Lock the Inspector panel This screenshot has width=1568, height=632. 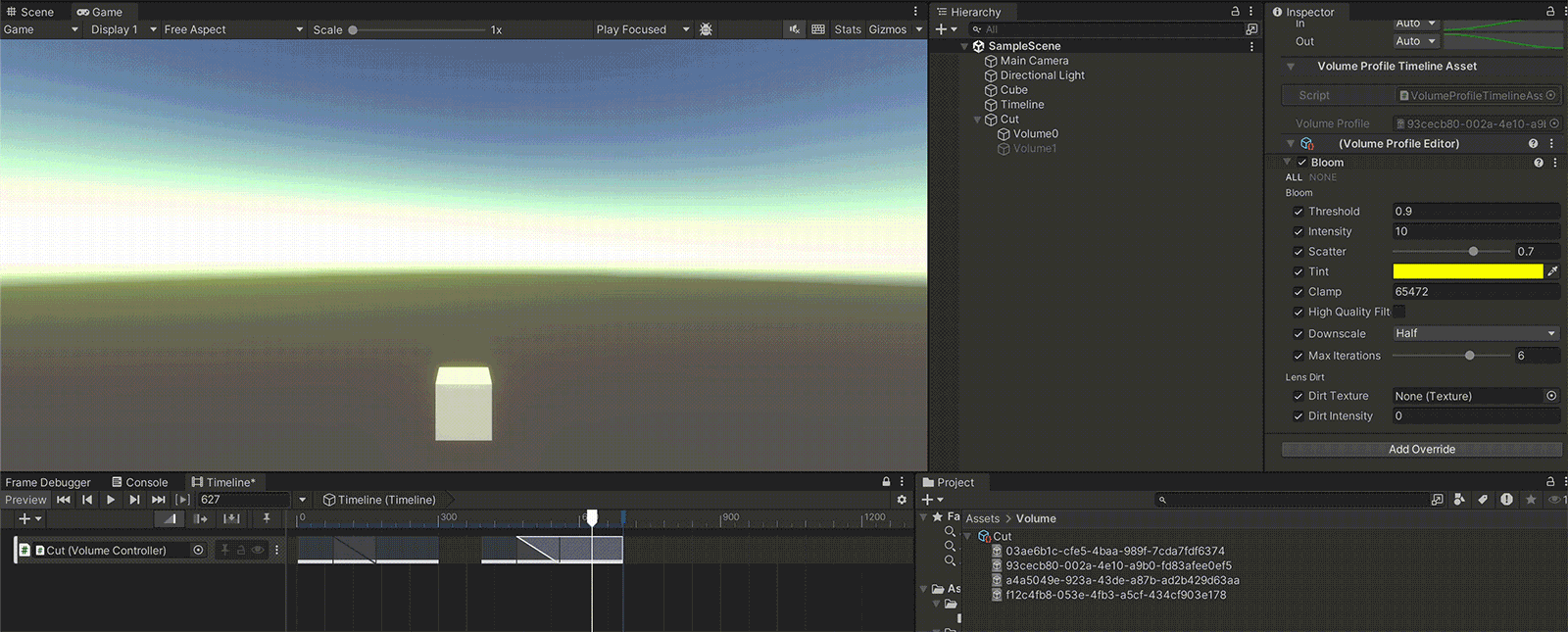(1550, 12)
